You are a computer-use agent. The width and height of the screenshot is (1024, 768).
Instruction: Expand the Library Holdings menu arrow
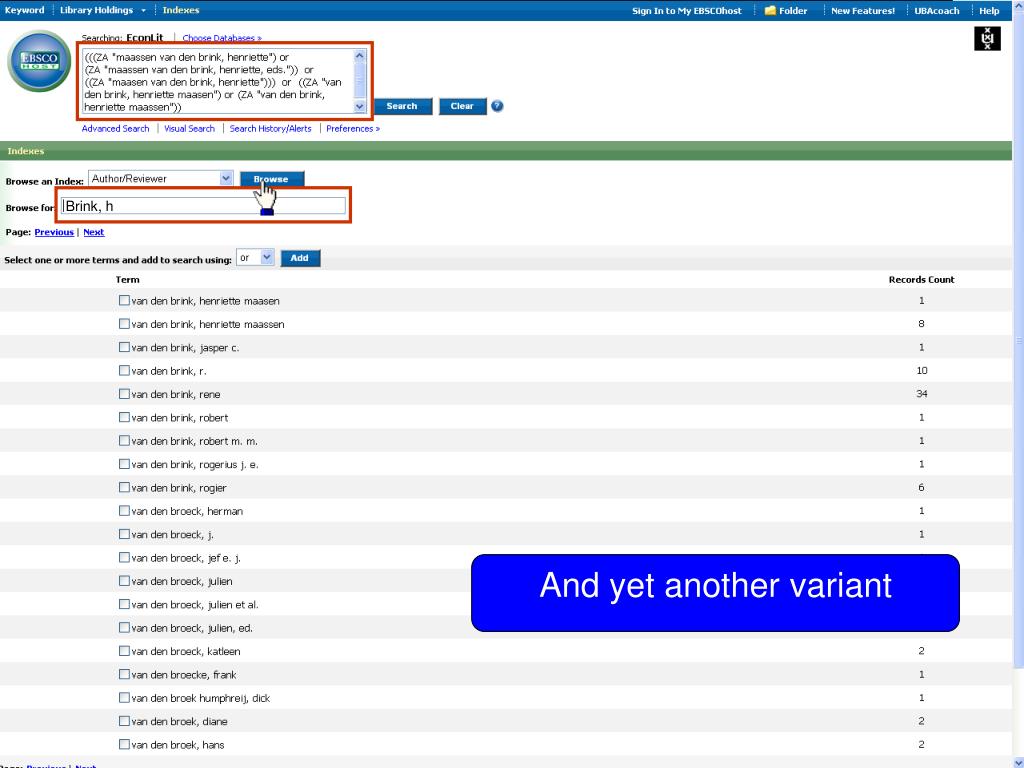[x=144, y=10]
